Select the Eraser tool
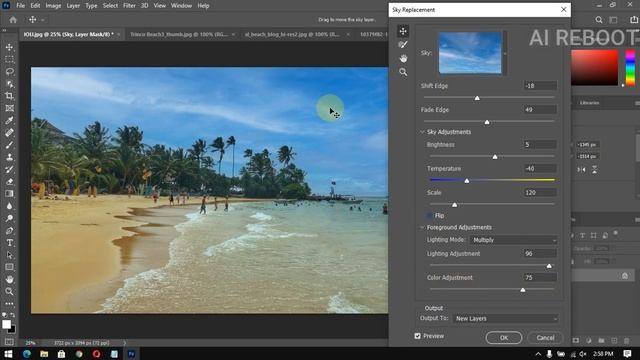The image size is (640, 360). [x=9, y=182]
